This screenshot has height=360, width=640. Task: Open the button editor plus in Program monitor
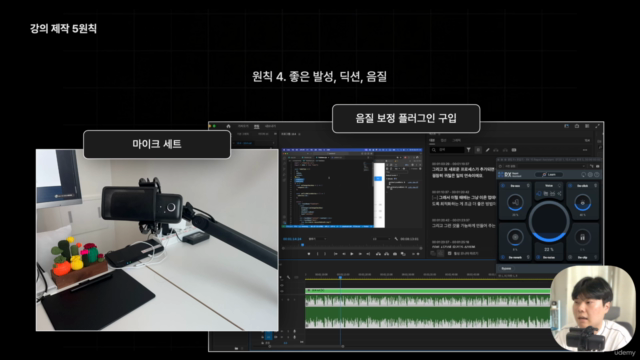(x=418, y=254)
